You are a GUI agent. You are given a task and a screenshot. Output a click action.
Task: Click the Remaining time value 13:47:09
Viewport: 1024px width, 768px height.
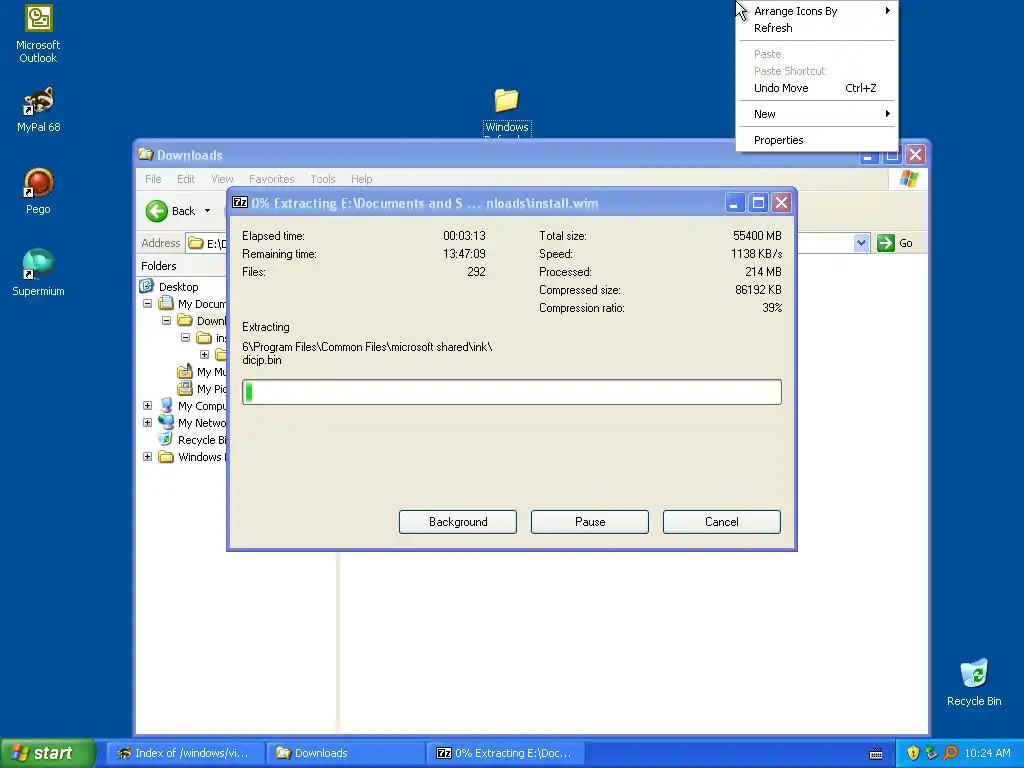coord(464,254)
